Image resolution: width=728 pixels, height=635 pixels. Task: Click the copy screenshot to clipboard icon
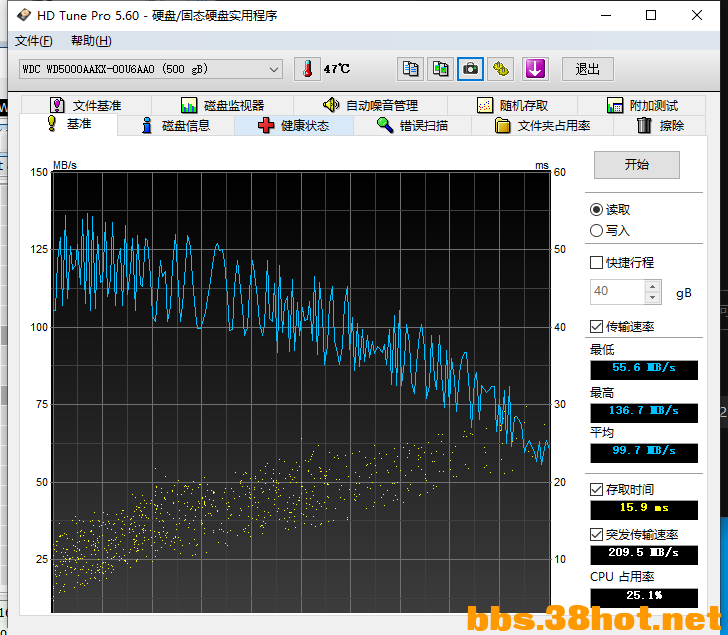440,69
